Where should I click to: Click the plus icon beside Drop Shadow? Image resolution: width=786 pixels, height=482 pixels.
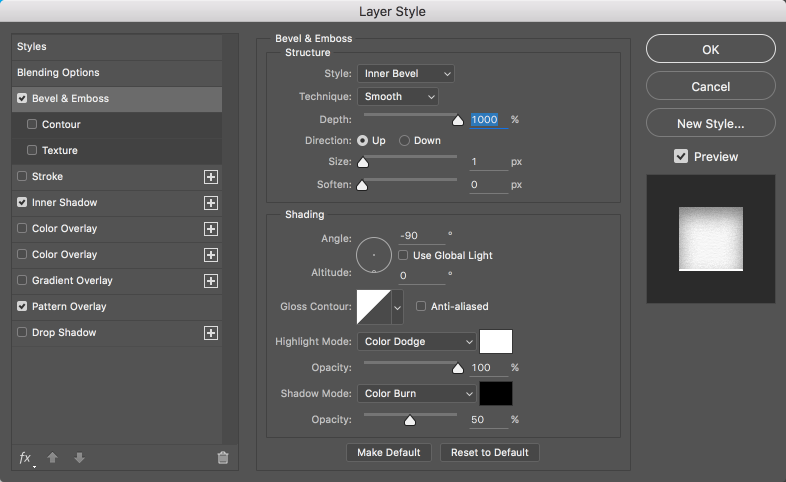pyautogui.click(x=211, y=333)
